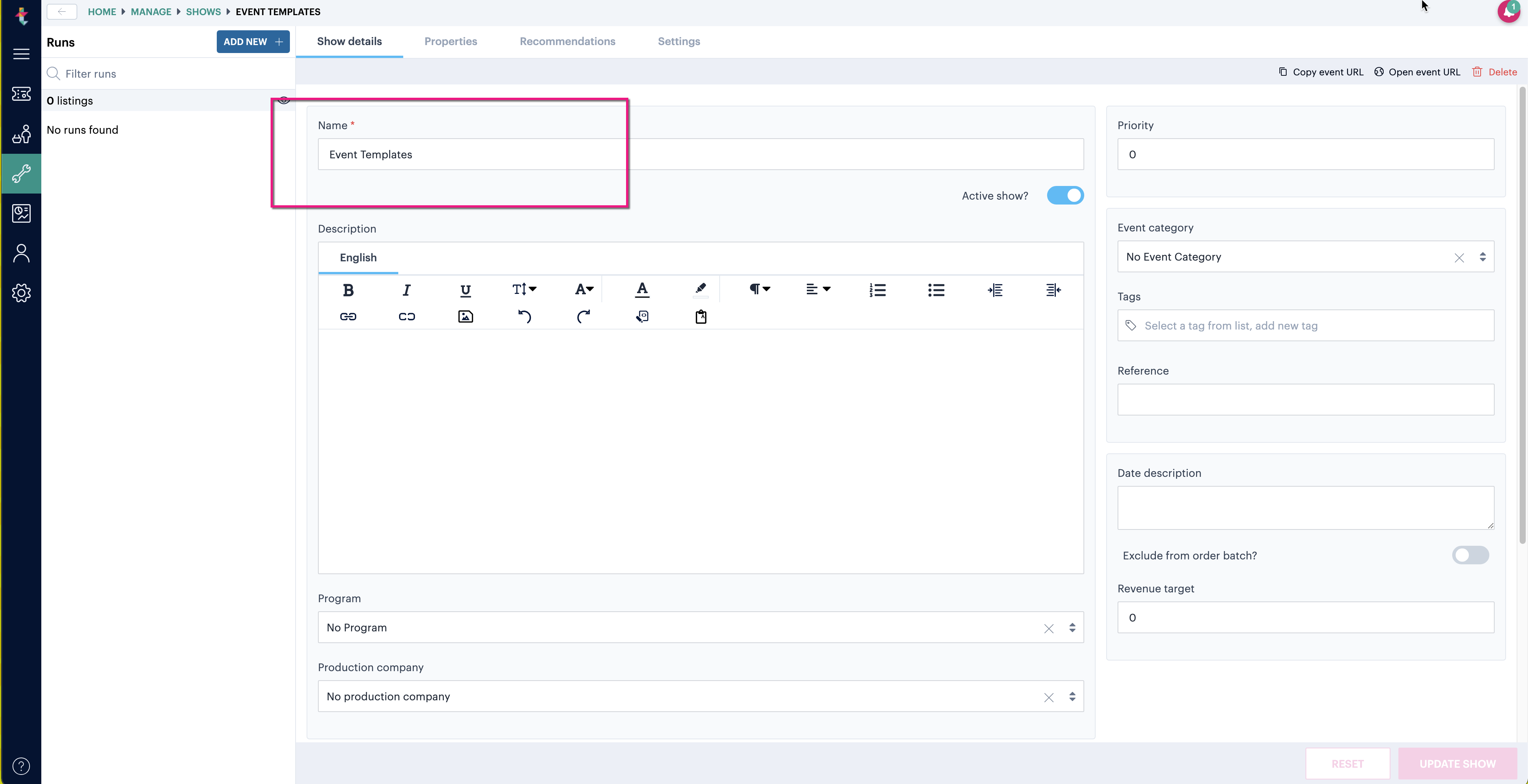Disable the Active show toggle

pos(1065,196)
